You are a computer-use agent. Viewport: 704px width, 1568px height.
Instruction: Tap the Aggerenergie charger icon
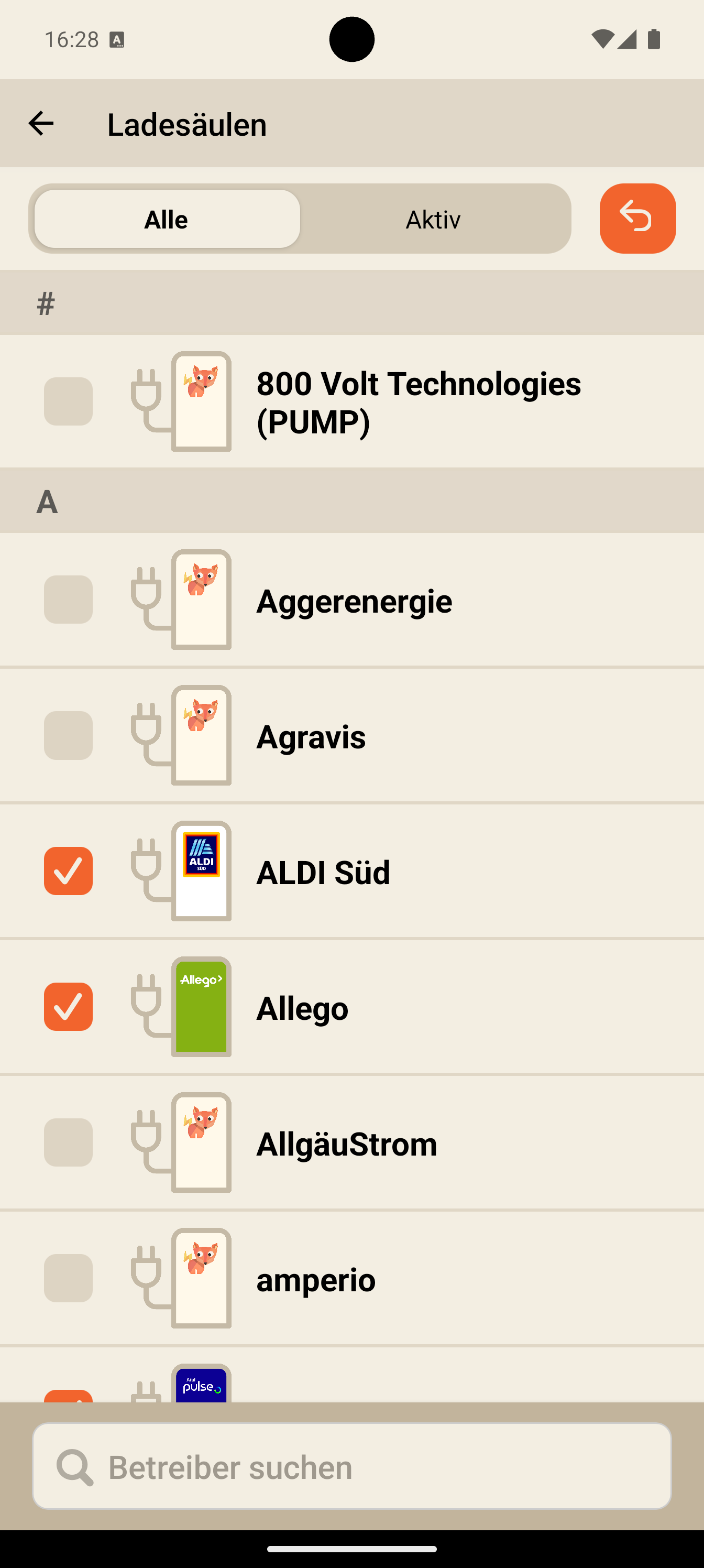201,600
